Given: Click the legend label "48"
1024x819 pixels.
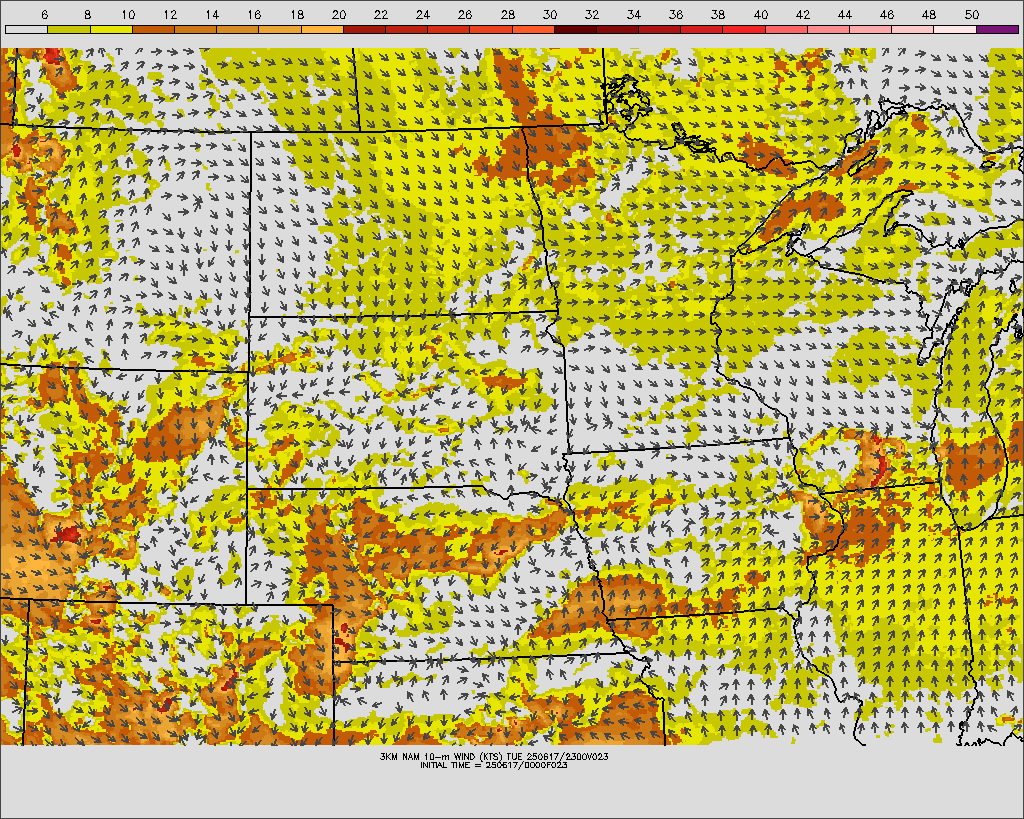Looking at the screenshot, I should [929, 14].
